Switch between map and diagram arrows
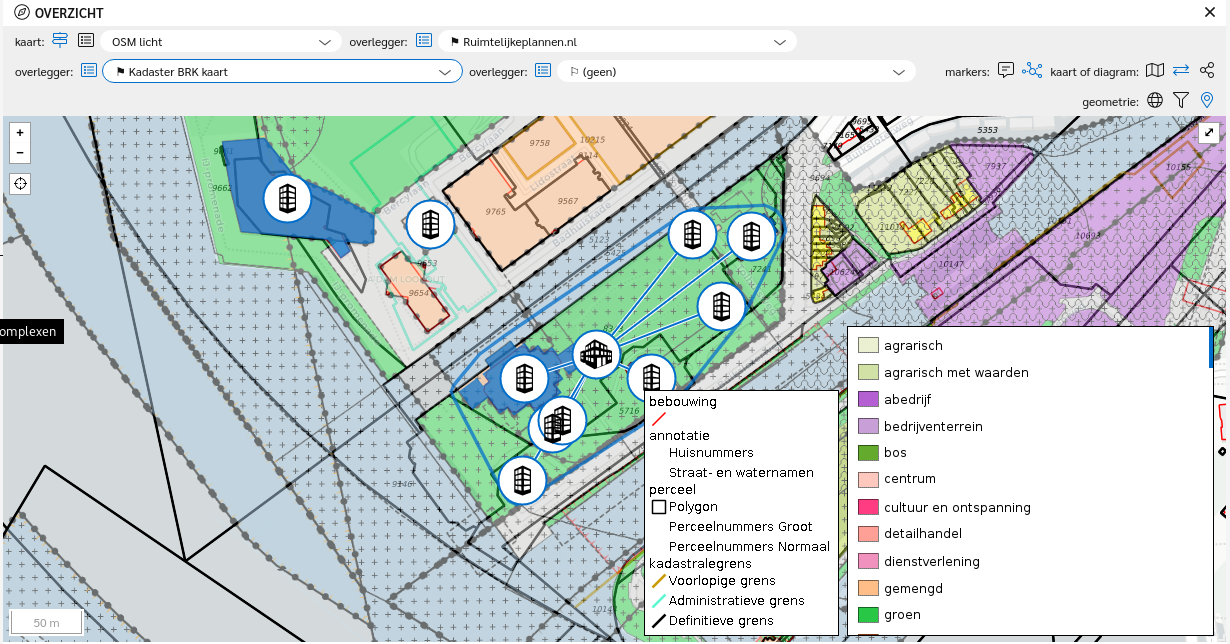Image resolution: width=1230 pixels, height=644 pixels. tap(1181, 71)
